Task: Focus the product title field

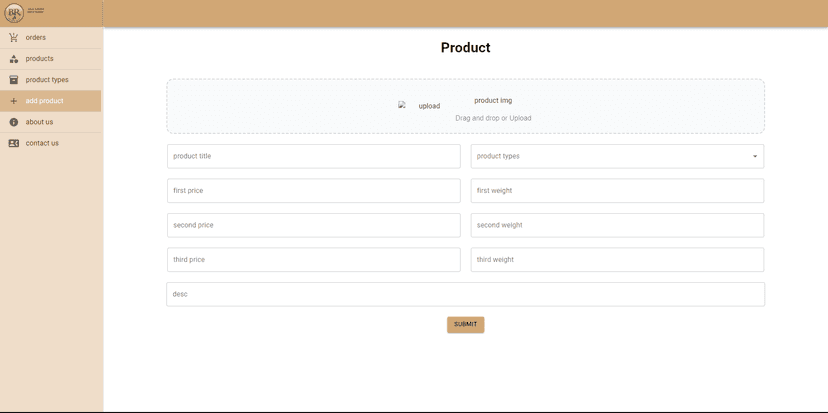Action: [x=313, y=156]
